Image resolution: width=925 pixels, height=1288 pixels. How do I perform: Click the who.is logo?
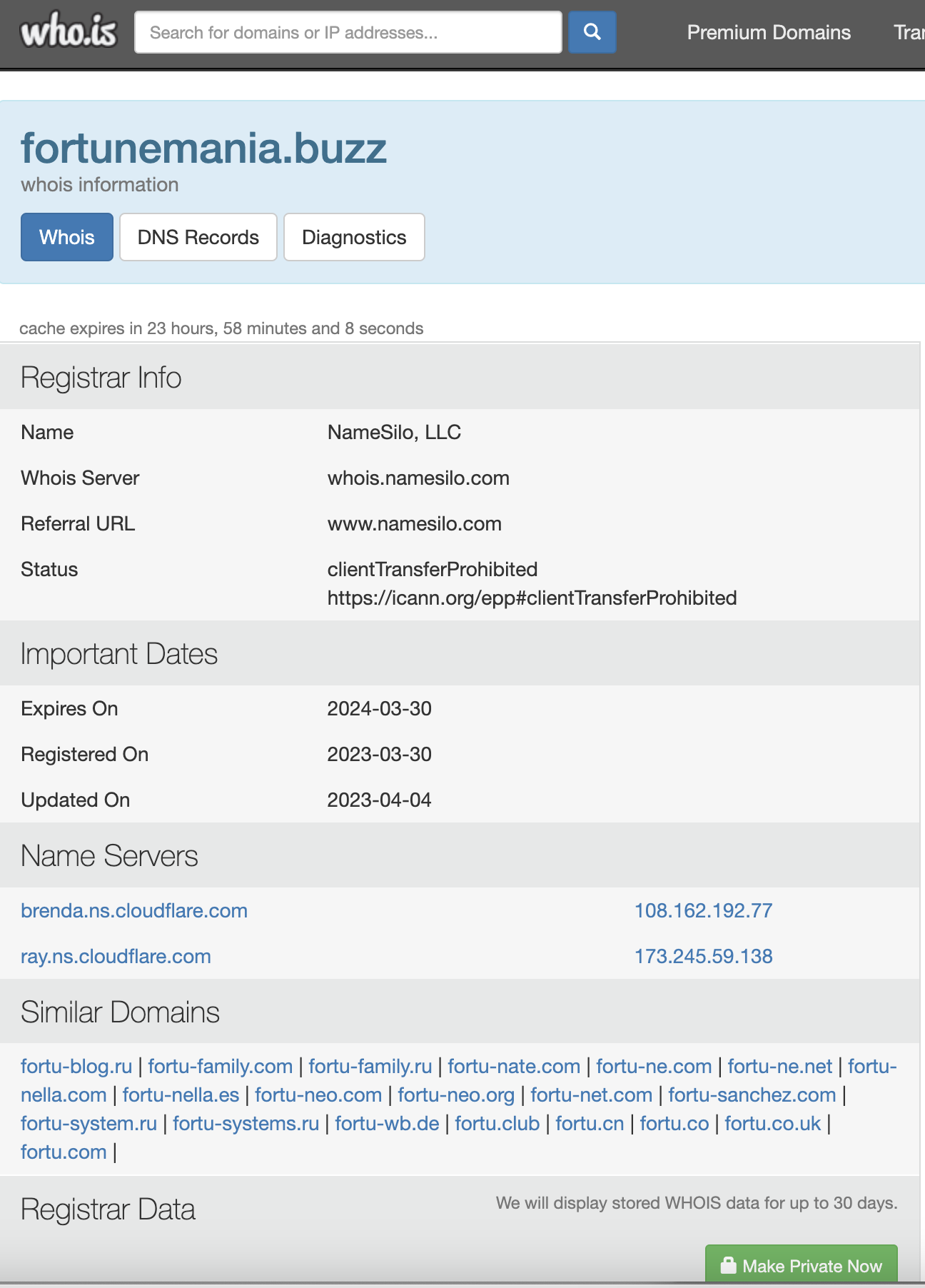coord(69,32)
